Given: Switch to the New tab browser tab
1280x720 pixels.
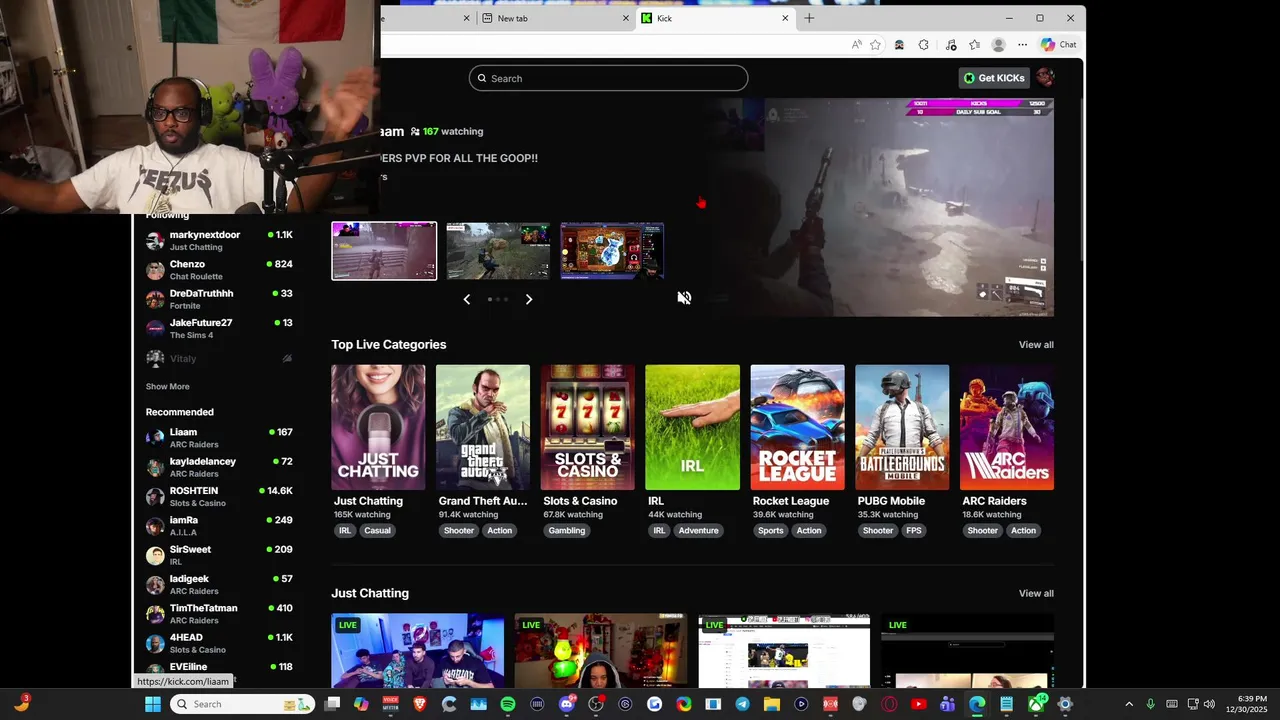Looking at the screenshot, I should (555, 18).
